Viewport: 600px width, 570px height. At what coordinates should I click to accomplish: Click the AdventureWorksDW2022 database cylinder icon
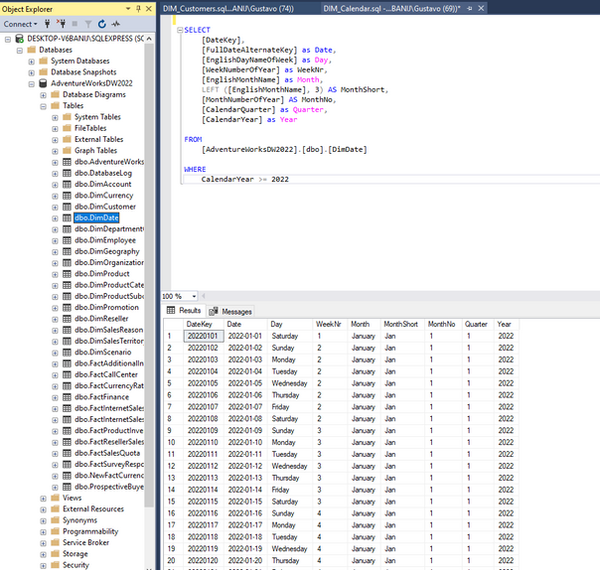click(x=43, y=83)
